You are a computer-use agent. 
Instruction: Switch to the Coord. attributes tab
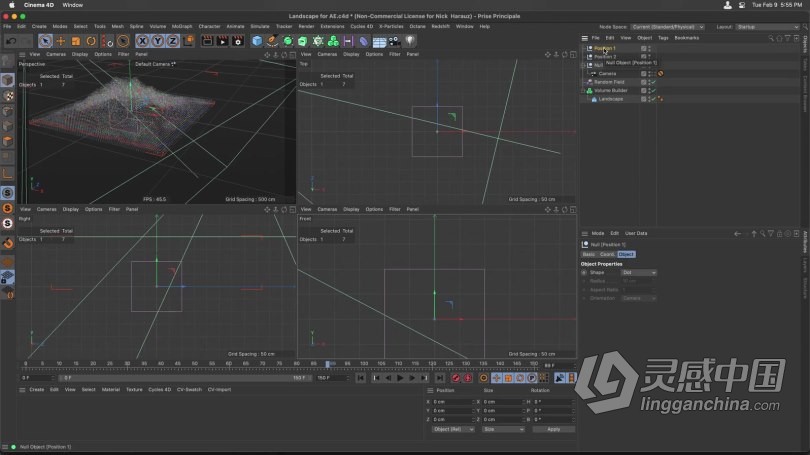[x=607, y=255]
